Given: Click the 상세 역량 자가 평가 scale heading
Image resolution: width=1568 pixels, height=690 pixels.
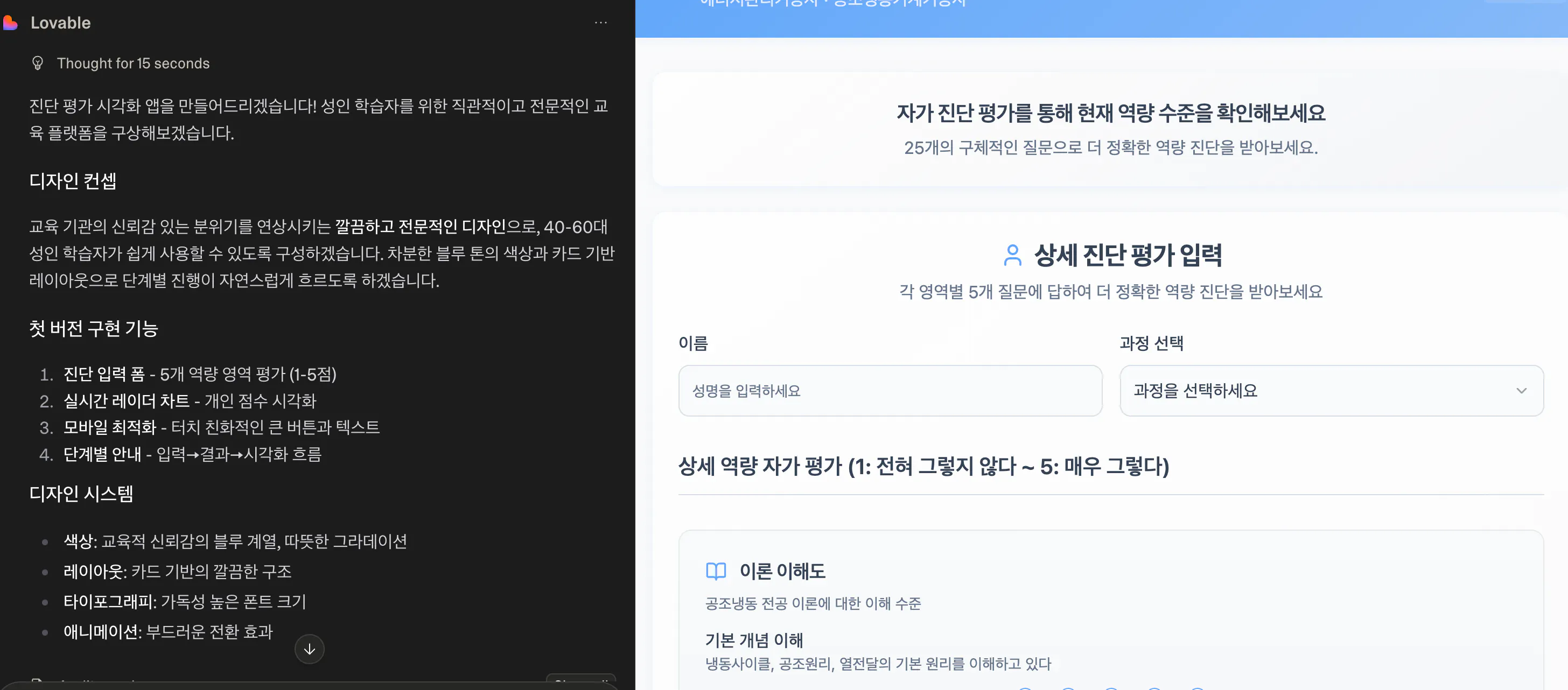Looking at the screenshot, I should 923,467.
